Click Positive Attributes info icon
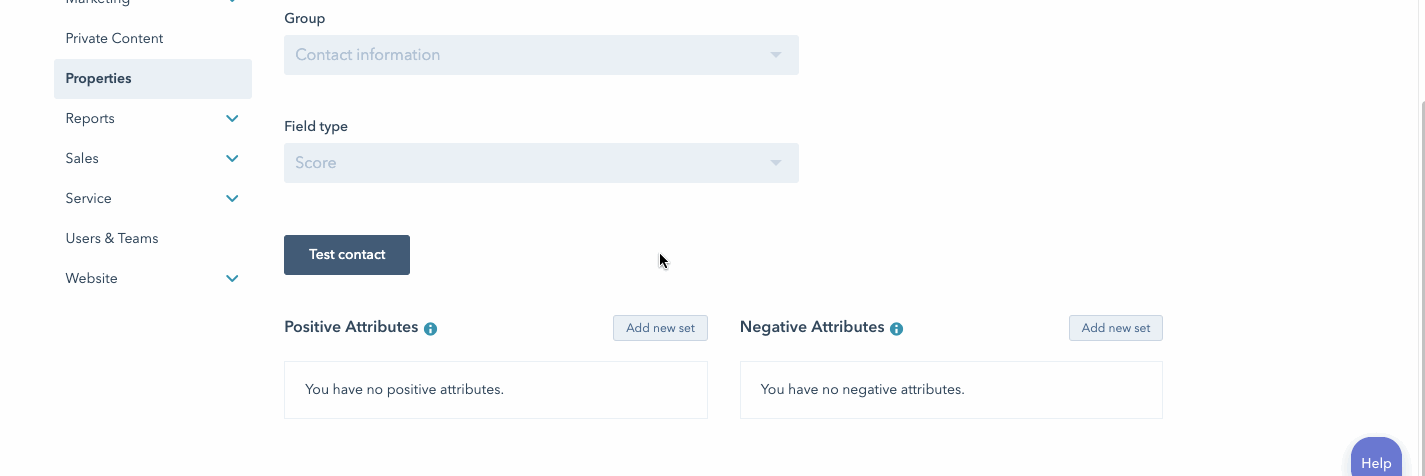The height and width of the screenshot is (476, 1425). (431, 329)
